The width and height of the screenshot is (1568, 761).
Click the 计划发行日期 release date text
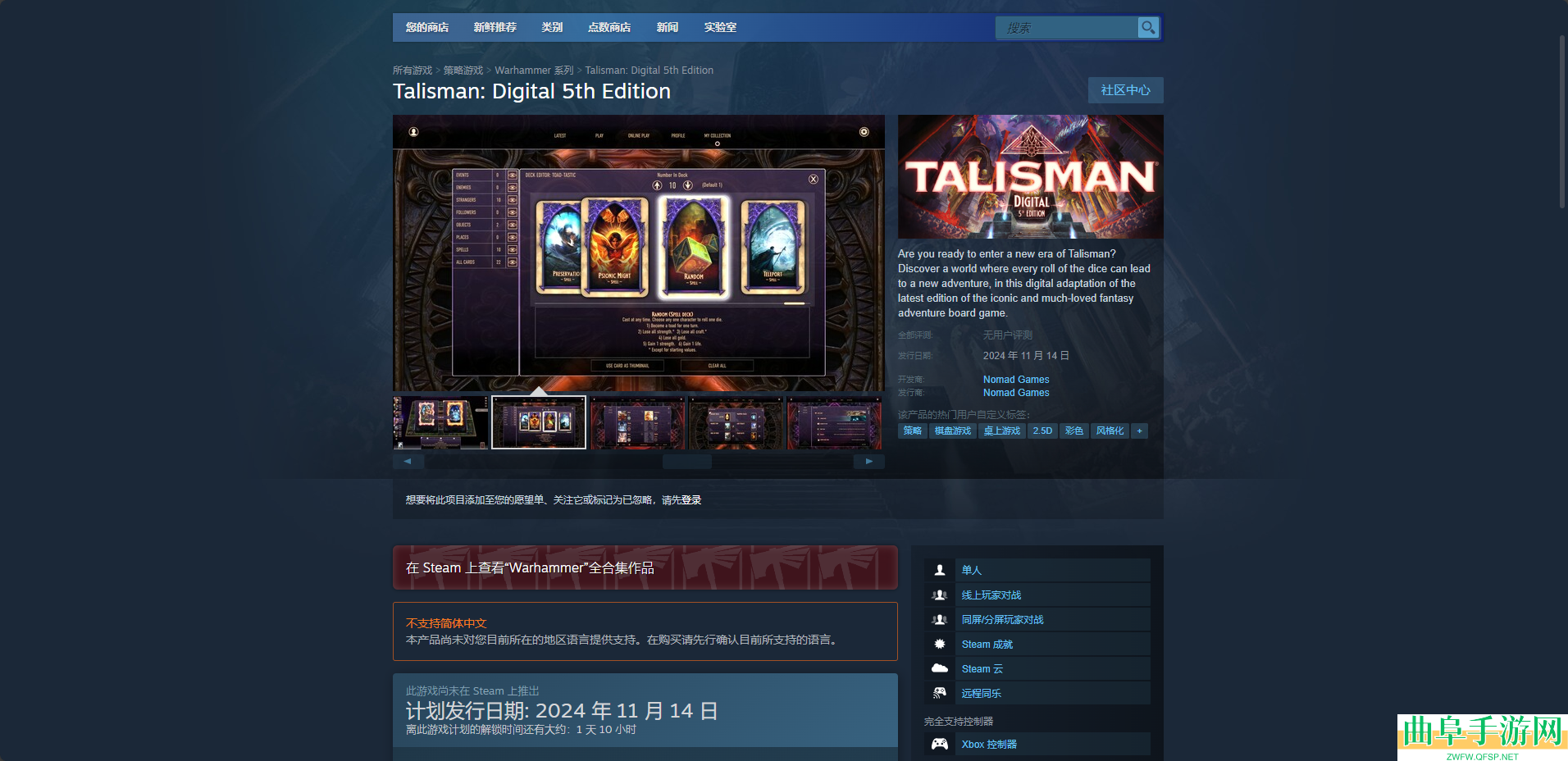tap(562, 710)
